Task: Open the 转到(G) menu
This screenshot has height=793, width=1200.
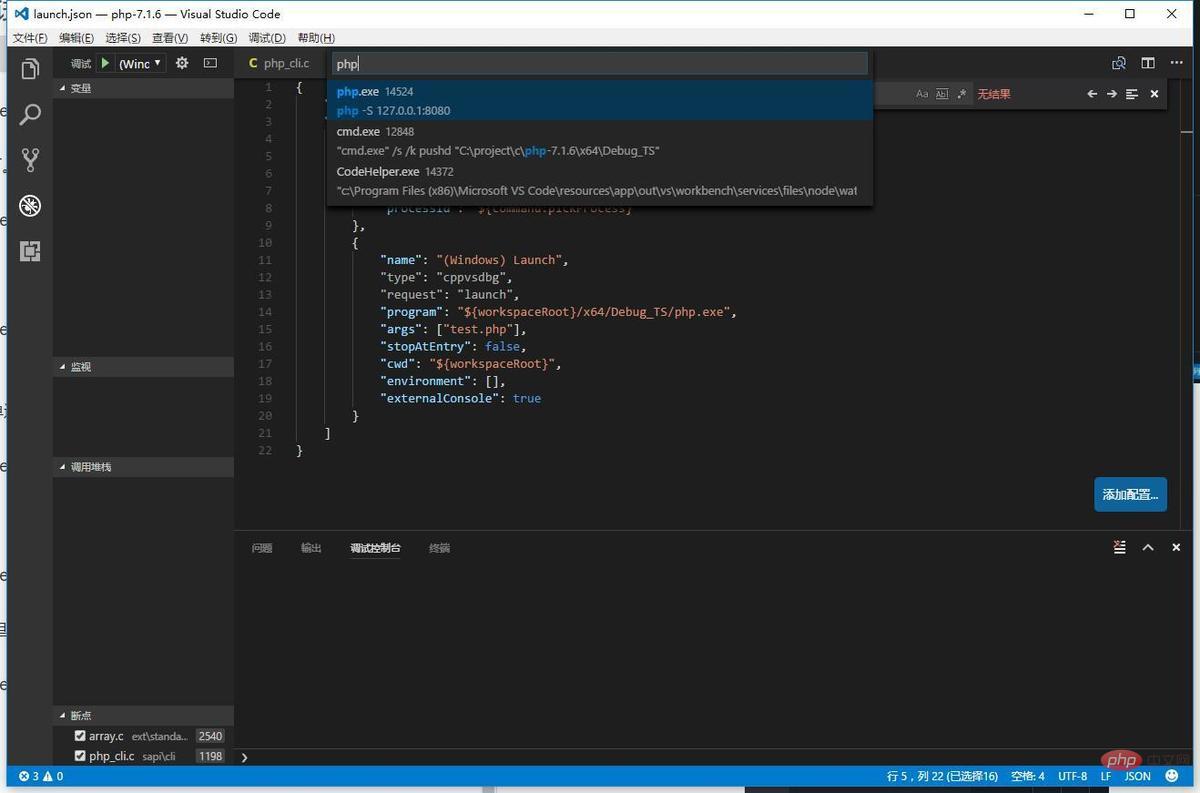Action: click(218, 38)
